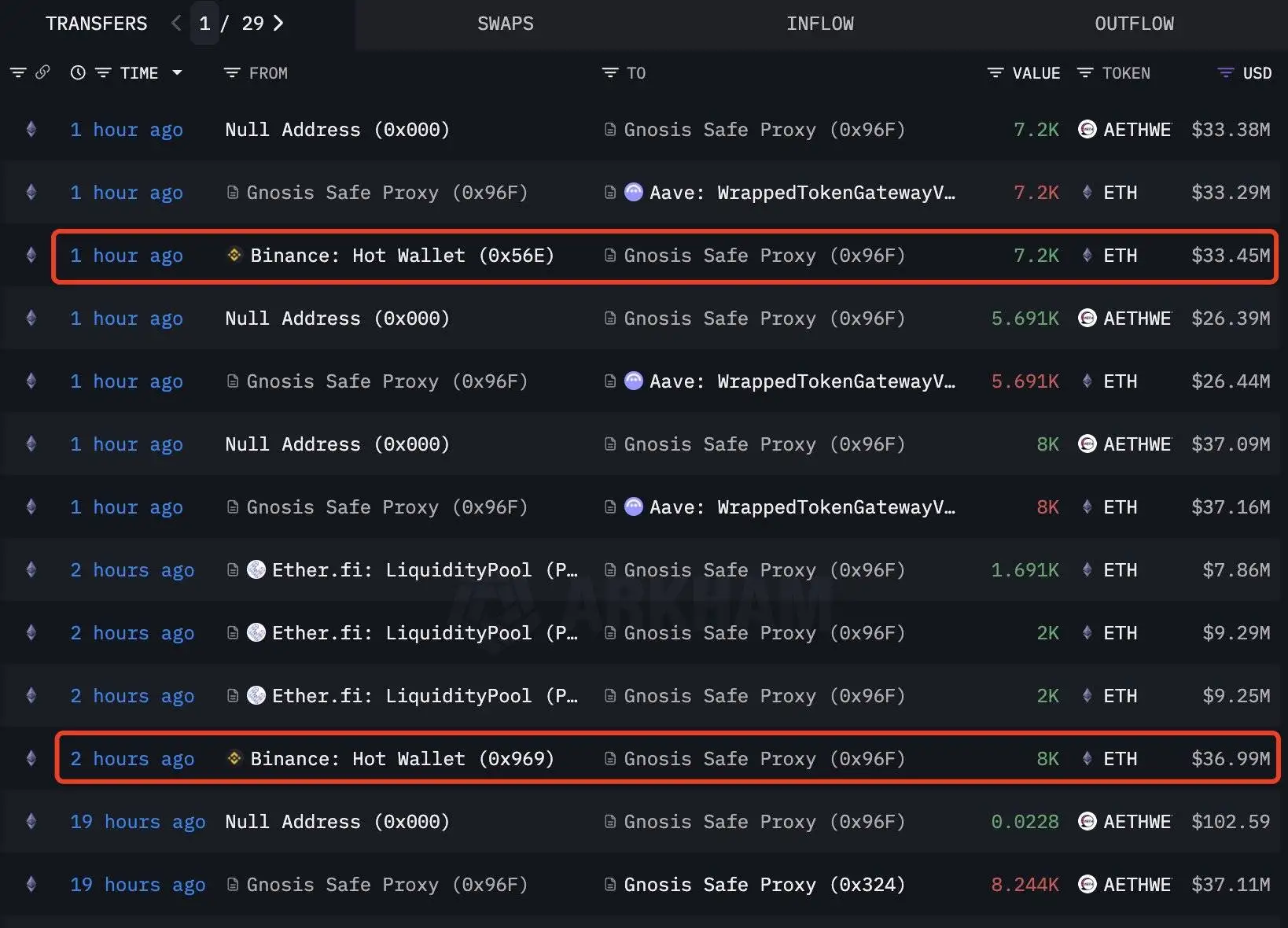Viewport: 1288px width, 928px height.
Task: Open the FROM column filter
Action: [232, 72]
